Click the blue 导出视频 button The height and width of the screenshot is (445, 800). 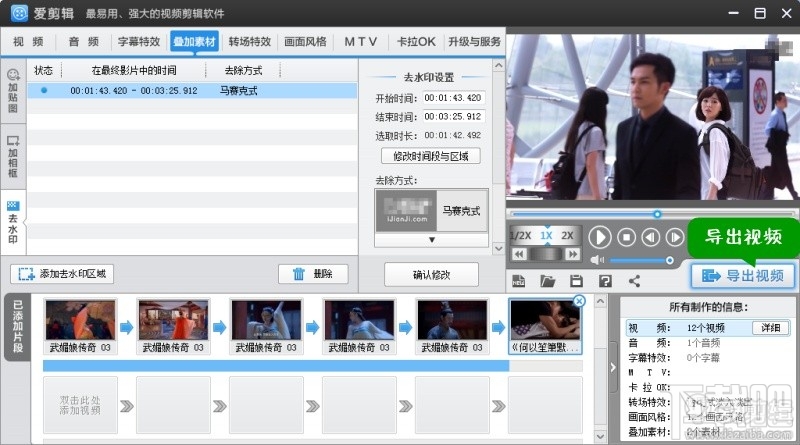743,276
